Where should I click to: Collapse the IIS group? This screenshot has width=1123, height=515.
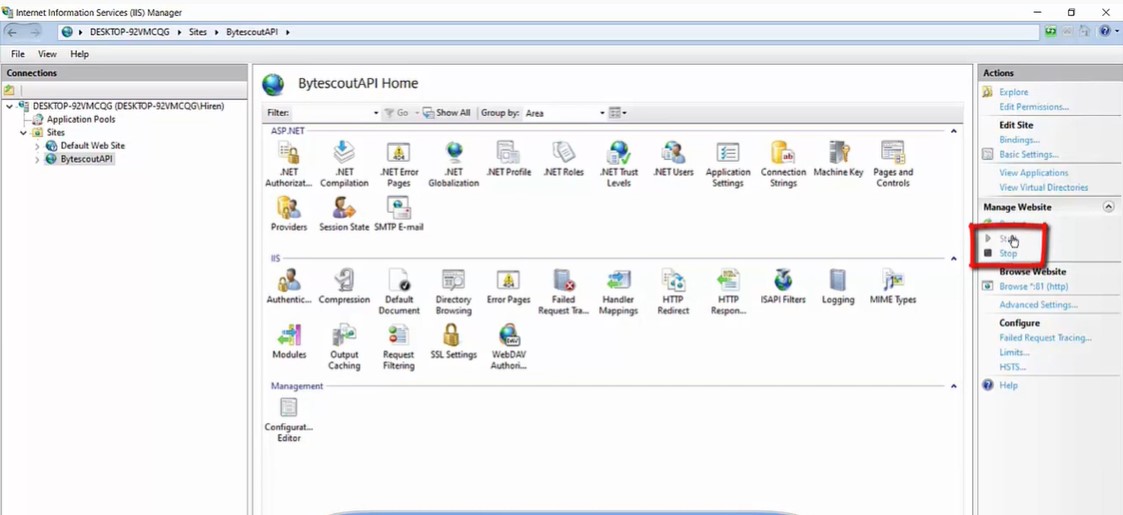tap(953, 259)
